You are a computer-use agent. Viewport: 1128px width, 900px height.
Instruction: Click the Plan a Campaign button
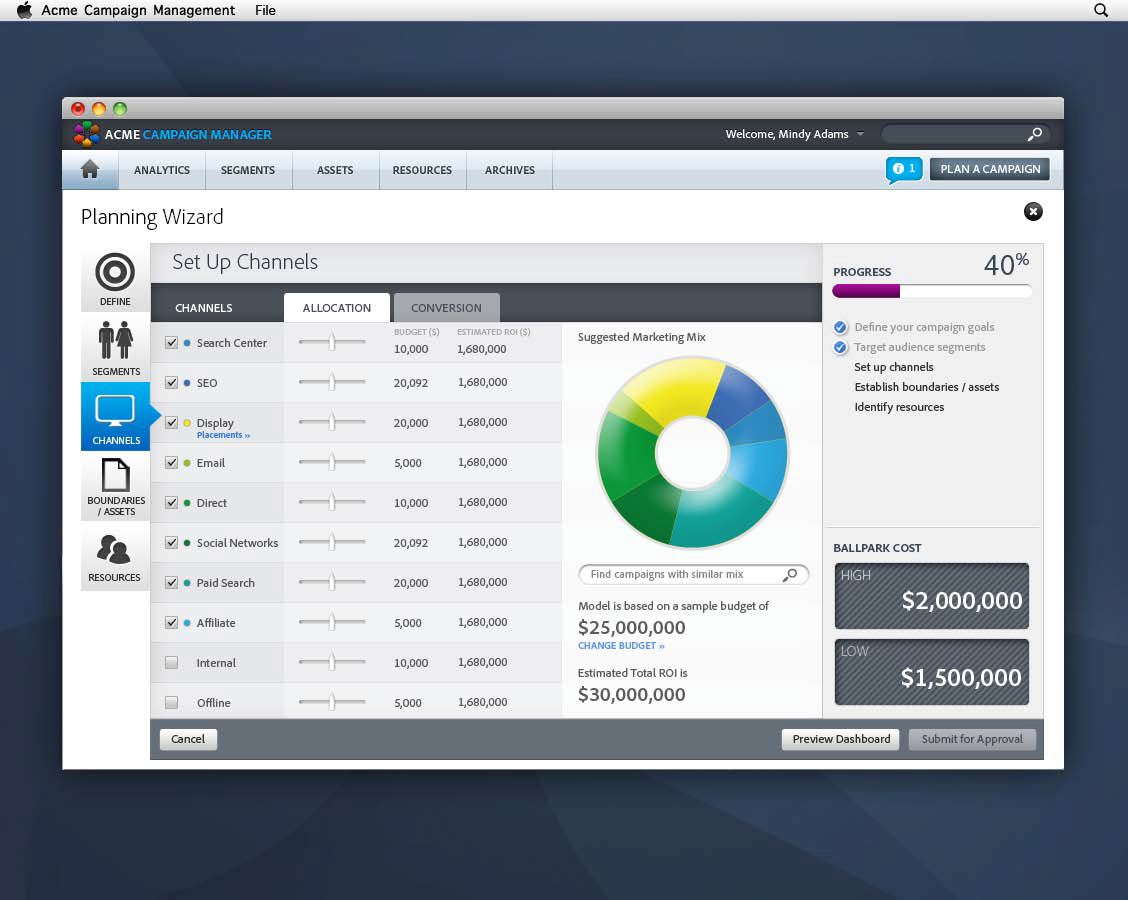[990, 169]
